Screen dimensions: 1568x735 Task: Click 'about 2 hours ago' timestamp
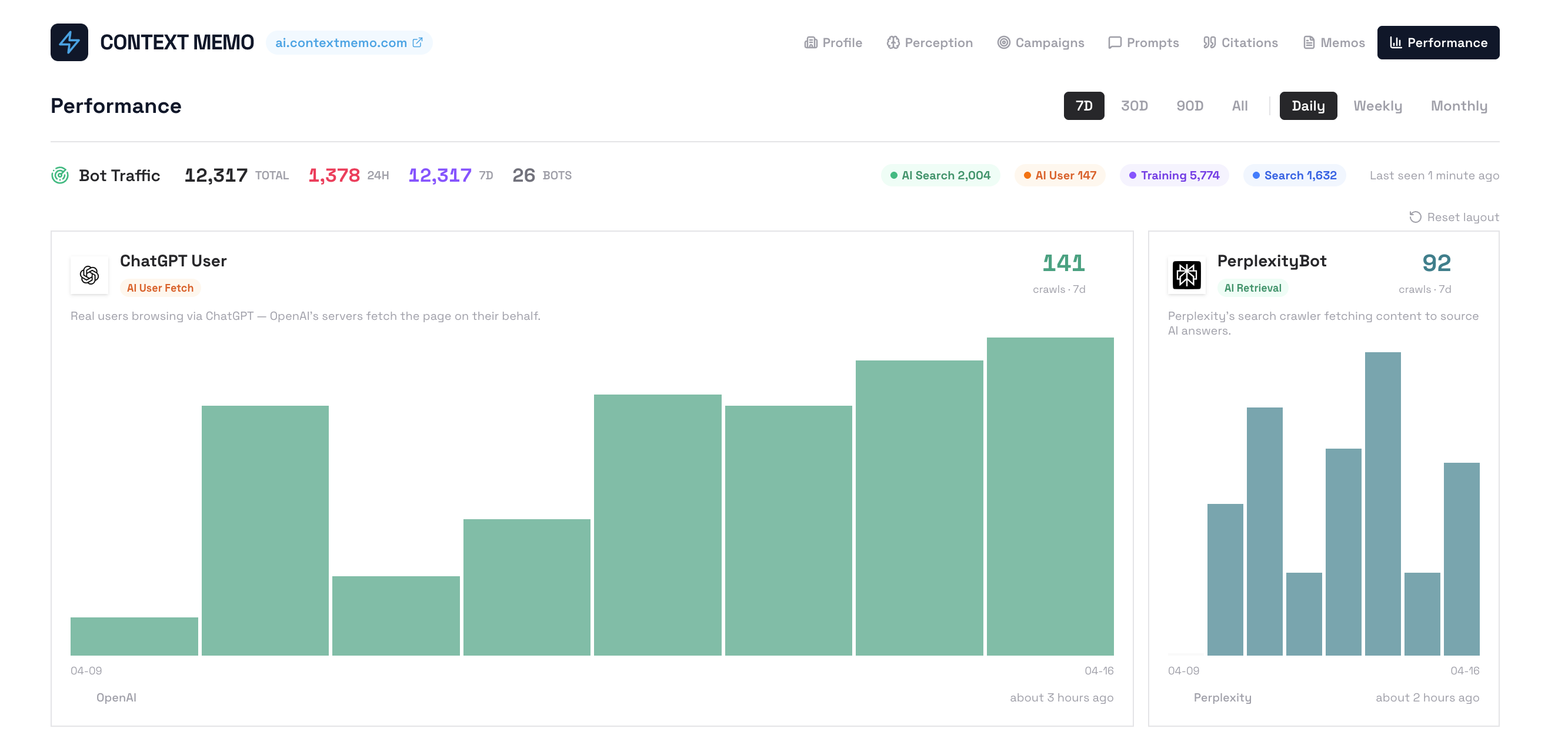coord(1427,697)
